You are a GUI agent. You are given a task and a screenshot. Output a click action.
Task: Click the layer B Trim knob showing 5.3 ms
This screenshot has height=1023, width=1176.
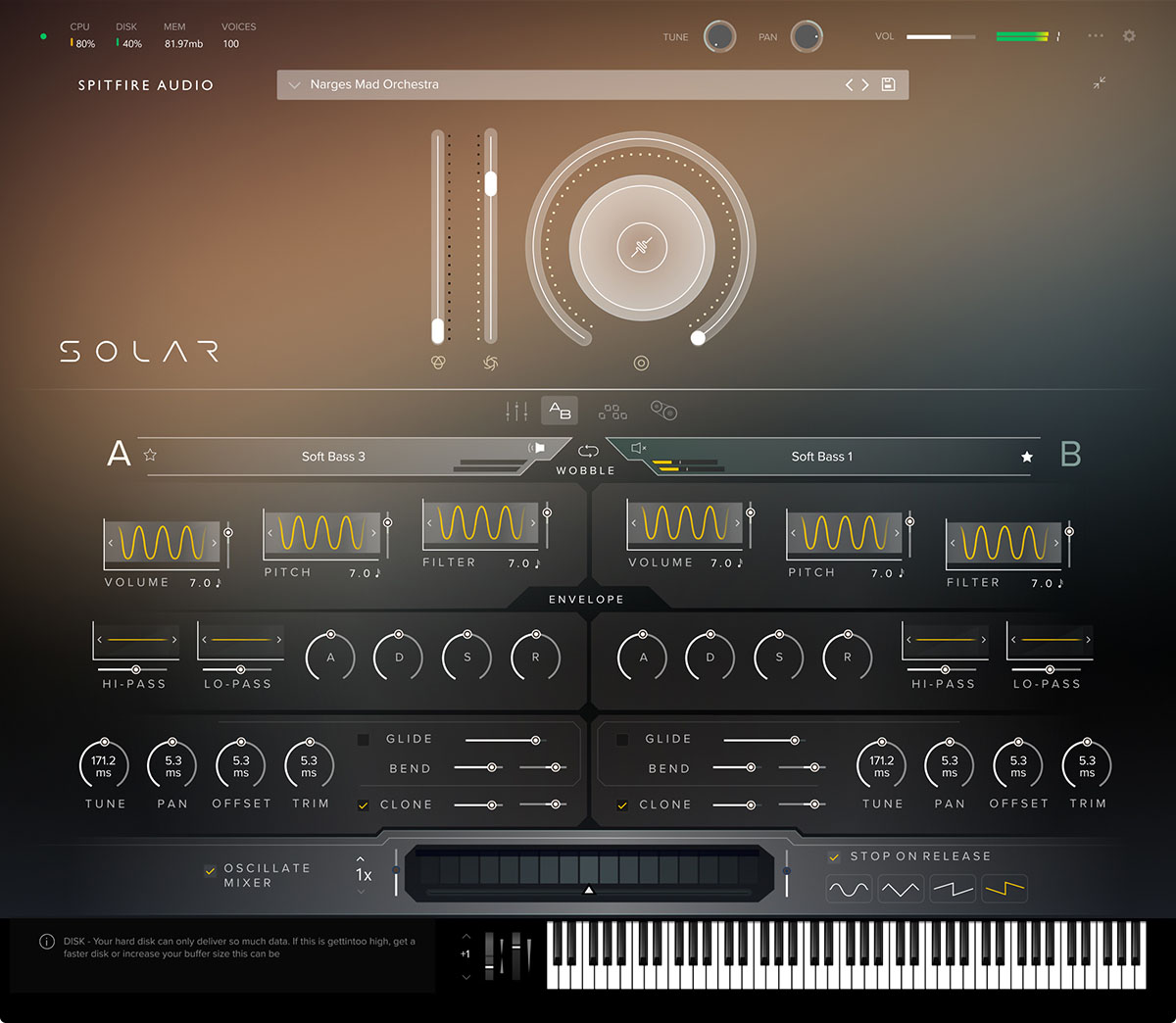(1087, 765)
